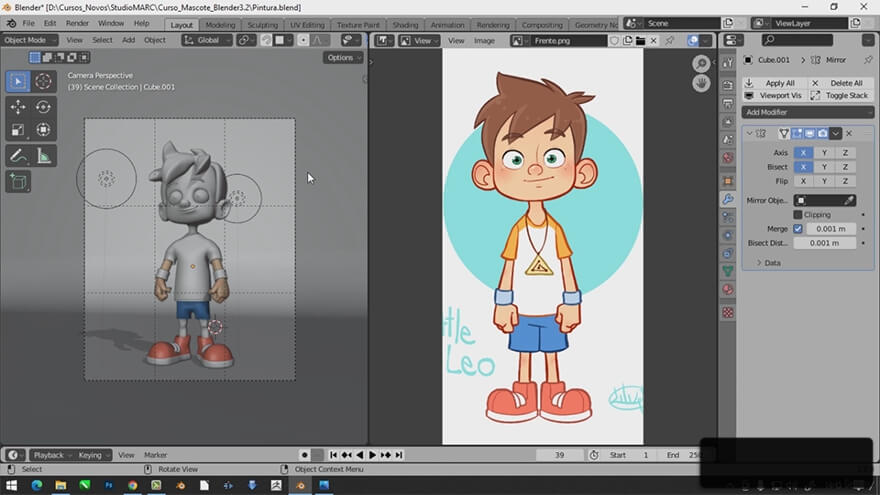
Task: Click the Merge distance 0.001 m field
Action: click(x=831, y=229)
